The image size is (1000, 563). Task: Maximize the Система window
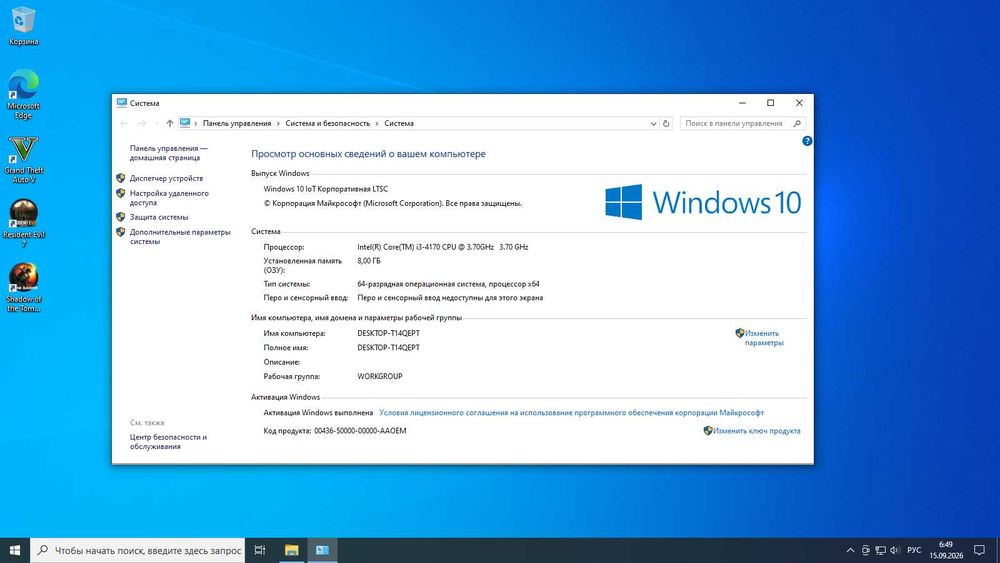[x=770, y=103]
